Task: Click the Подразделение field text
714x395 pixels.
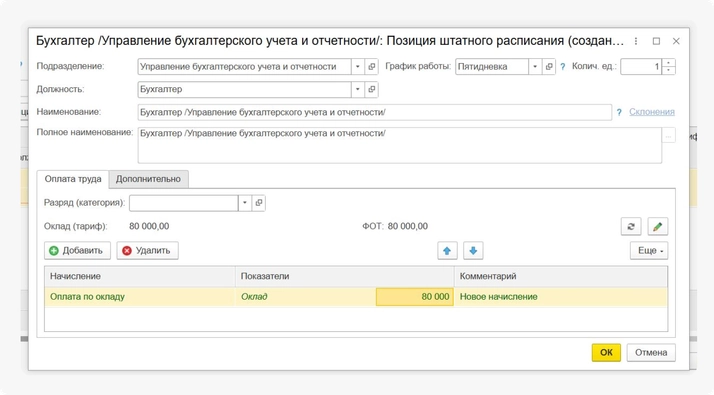Action: tap(245, 67)
